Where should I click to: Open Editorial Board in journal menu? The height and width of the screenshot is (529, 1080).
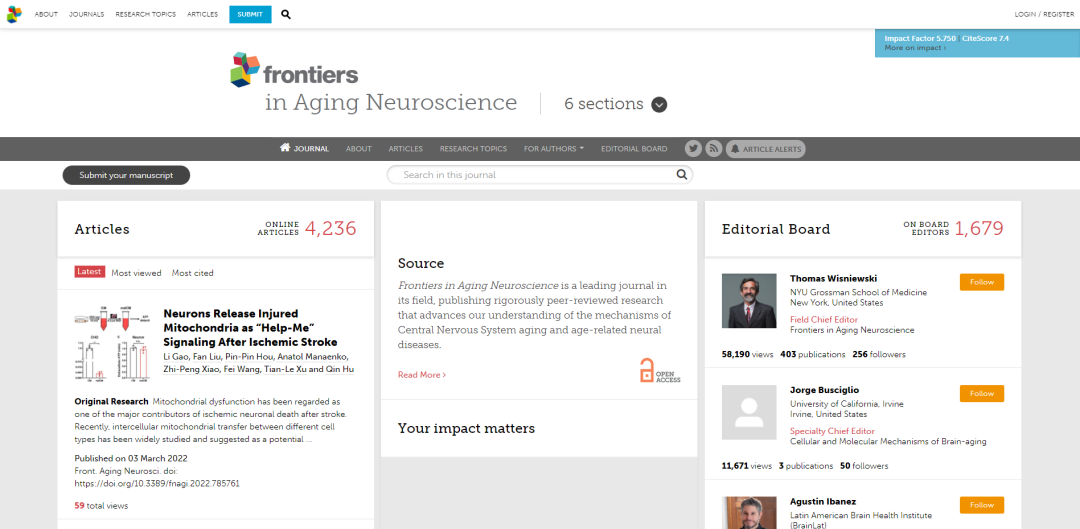[x=634, y=149]
